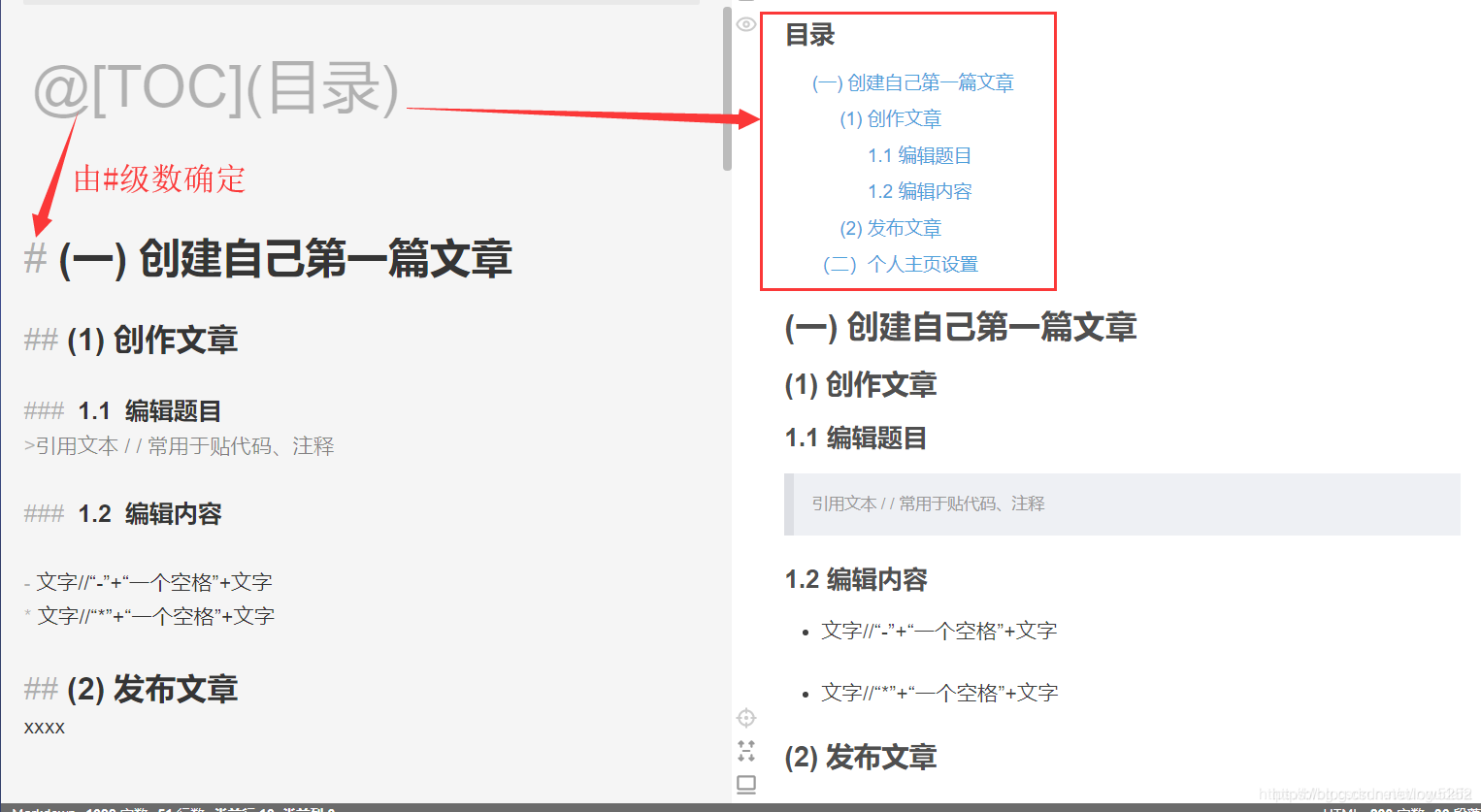Click editor heading ### 1.2 编辑内容

[123, 514]
